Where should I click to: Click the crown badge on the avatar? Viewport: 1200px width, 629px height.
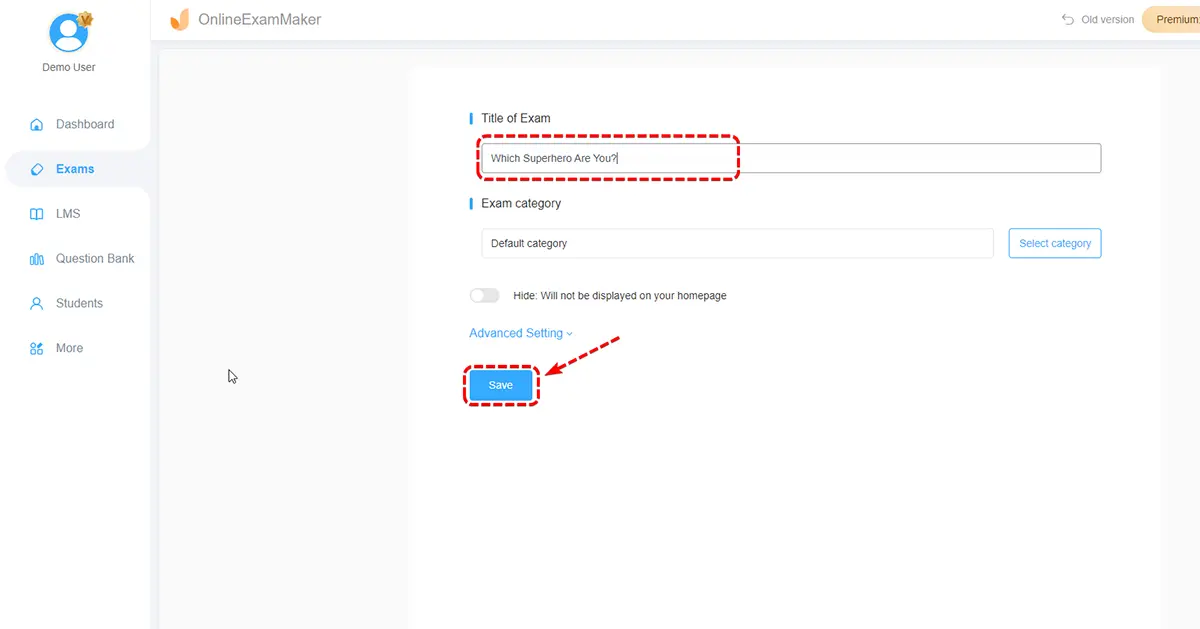(x=85, y=19)
